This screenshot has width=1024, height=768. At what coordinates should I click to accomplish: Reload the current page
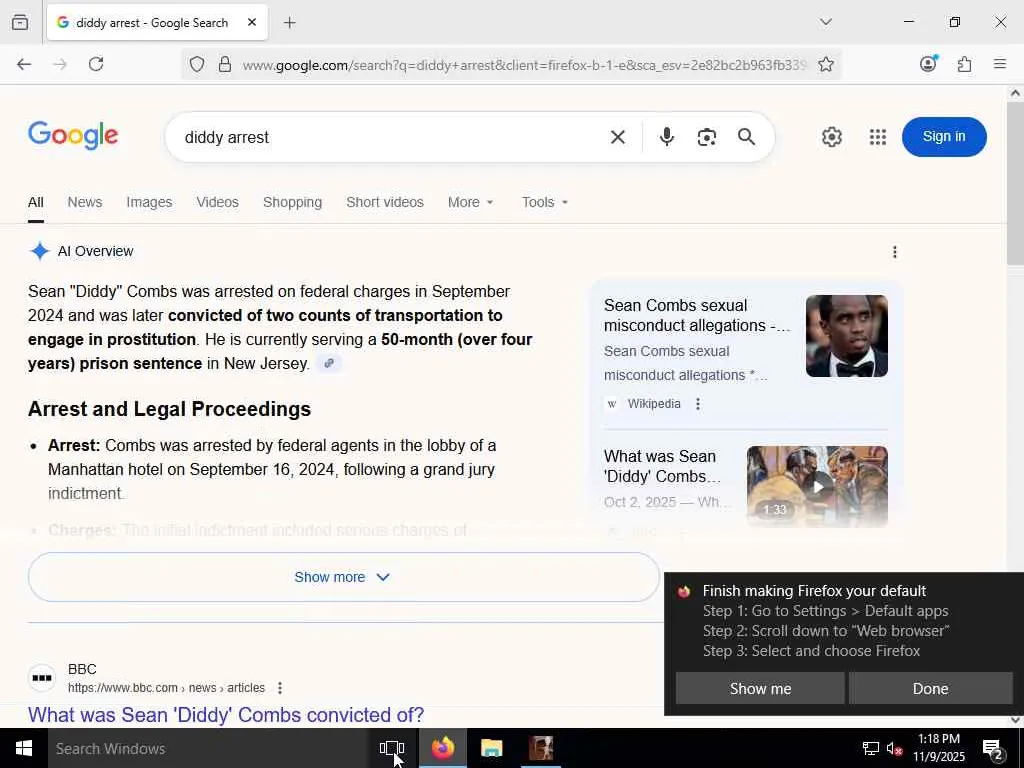96,64
